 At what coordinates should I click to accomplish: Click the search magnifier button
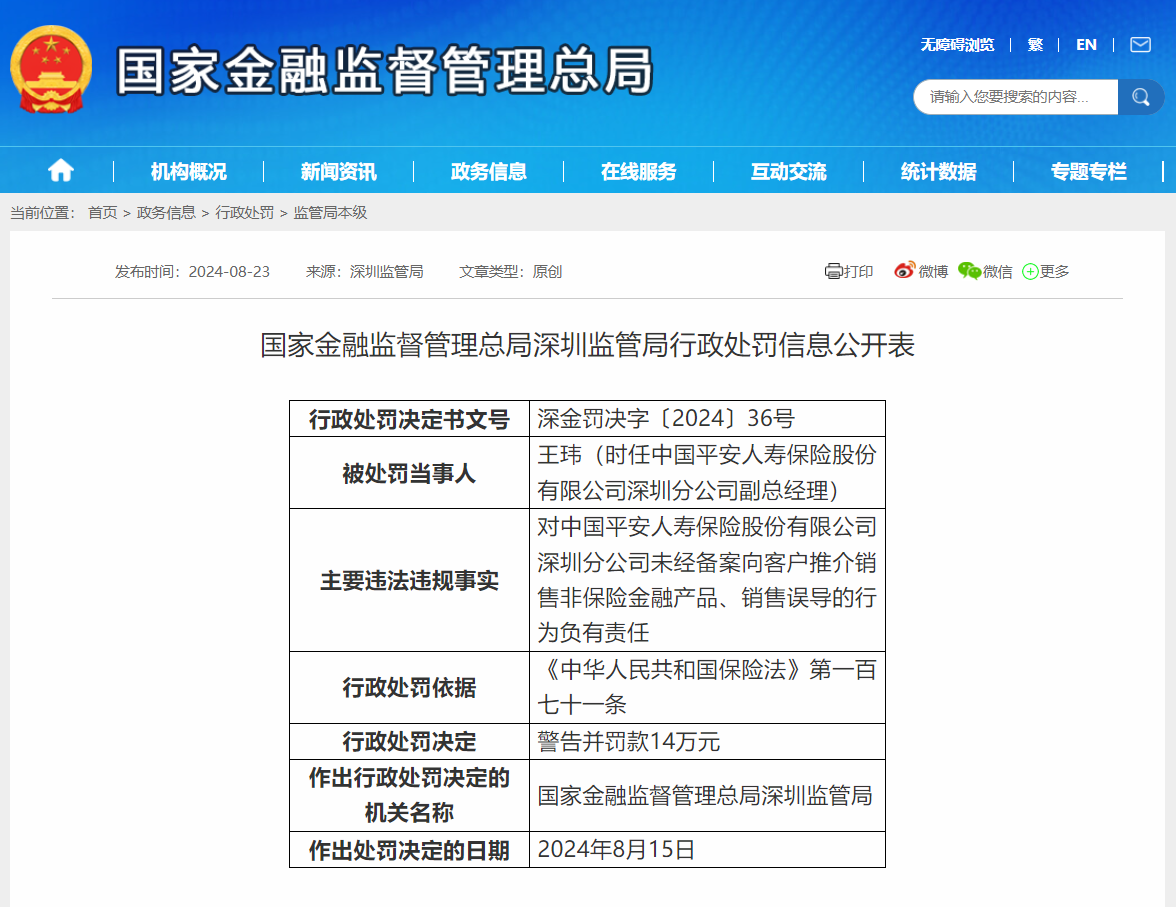1141,97
